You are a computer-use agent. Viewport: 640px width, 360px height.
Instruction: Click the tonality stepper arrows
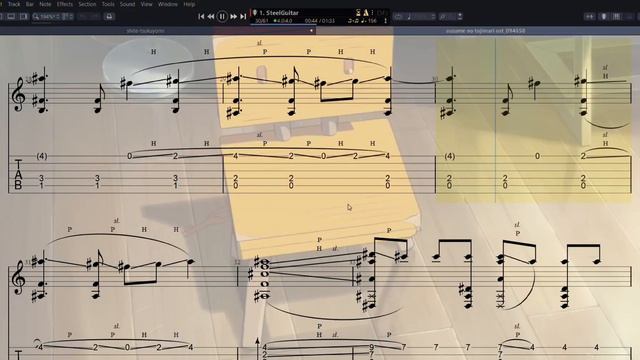click(460, 16)
